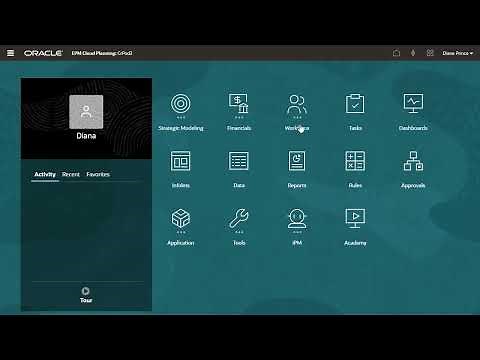The height and width of the screenshot is (360, 480).
Task: Go to Home via header house icon
Action: (396, 53)
